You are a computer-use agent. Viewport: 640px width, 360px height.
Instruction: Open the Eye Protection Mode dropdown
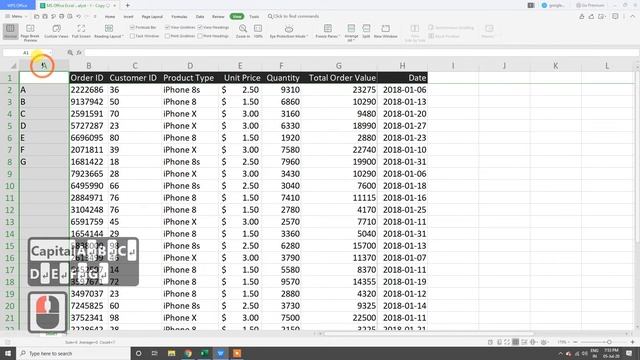point(289,31)
